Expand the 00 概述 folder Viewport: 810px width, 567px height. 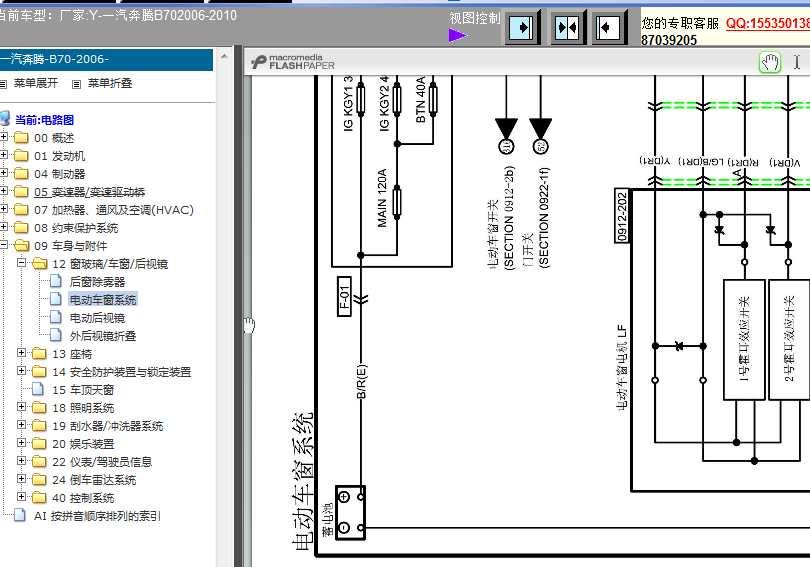(4, 137)
